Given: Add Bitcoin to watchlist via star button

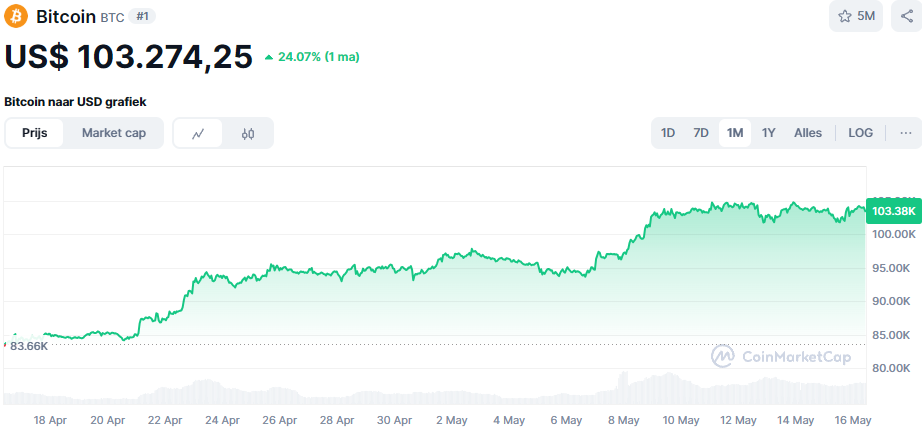Looking at the screenshot, I should 856,16.
